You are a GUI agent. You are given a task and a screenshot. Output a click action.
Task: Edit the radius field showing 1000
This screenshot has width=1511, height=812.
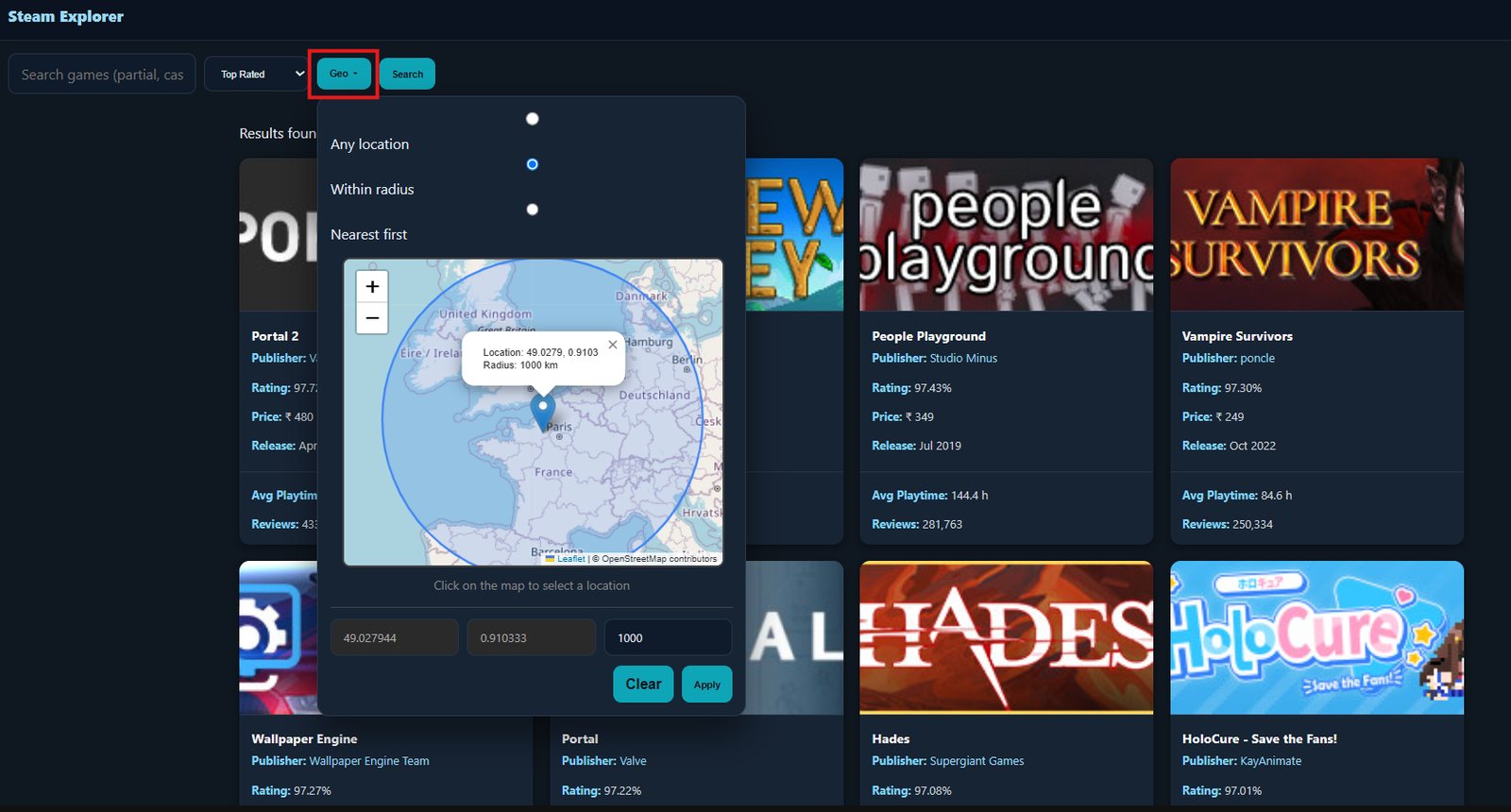[x=668, y=637]
